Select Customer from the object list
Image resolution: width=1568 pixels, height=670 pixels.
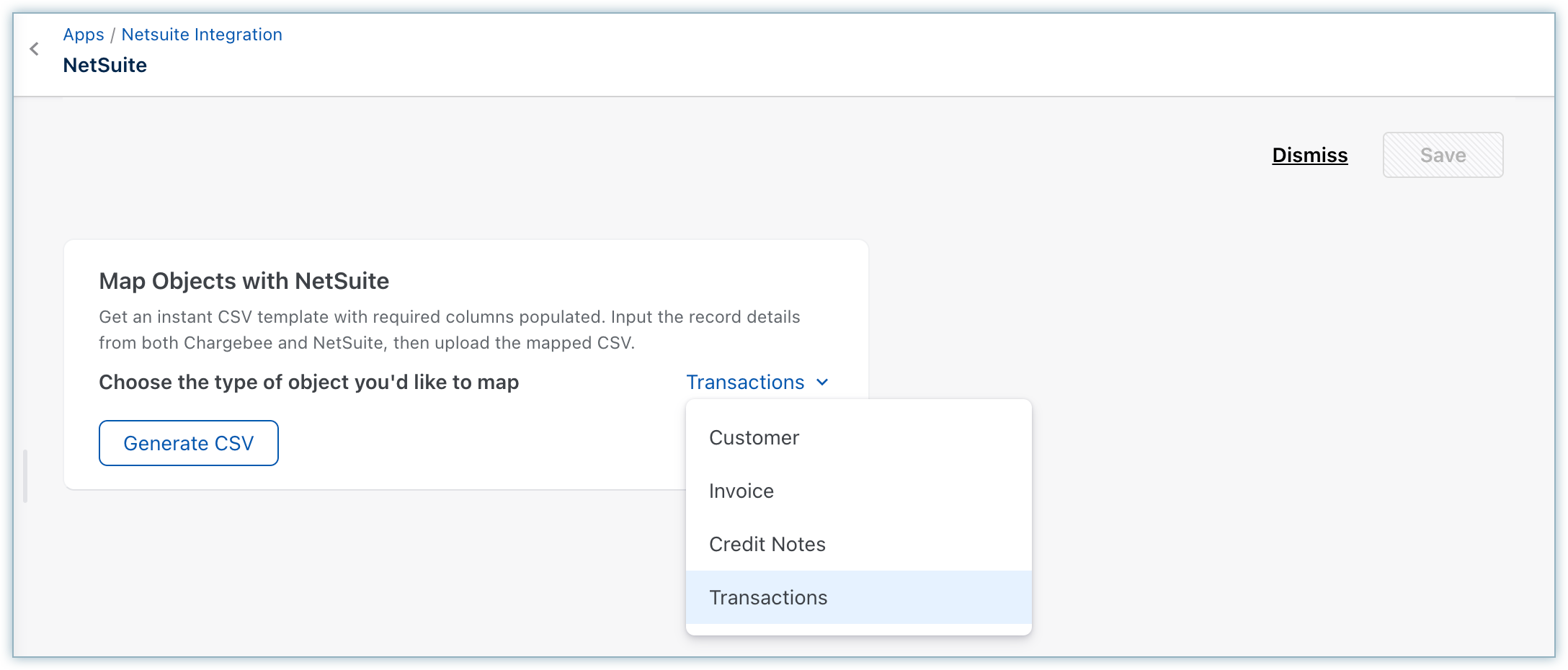tap(754, 437)
